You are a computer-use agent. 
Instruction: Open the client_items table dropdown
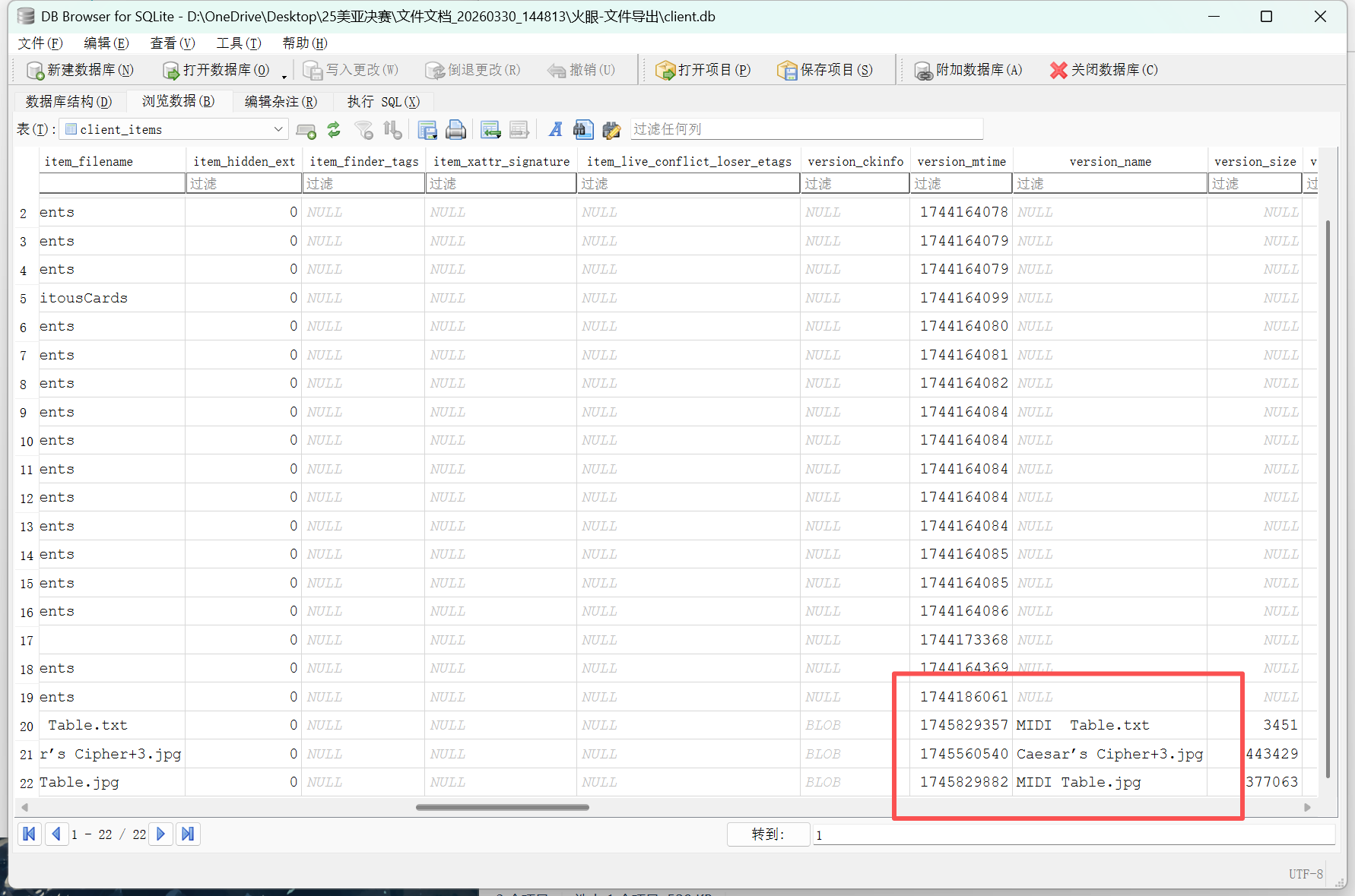click(173, 129)
